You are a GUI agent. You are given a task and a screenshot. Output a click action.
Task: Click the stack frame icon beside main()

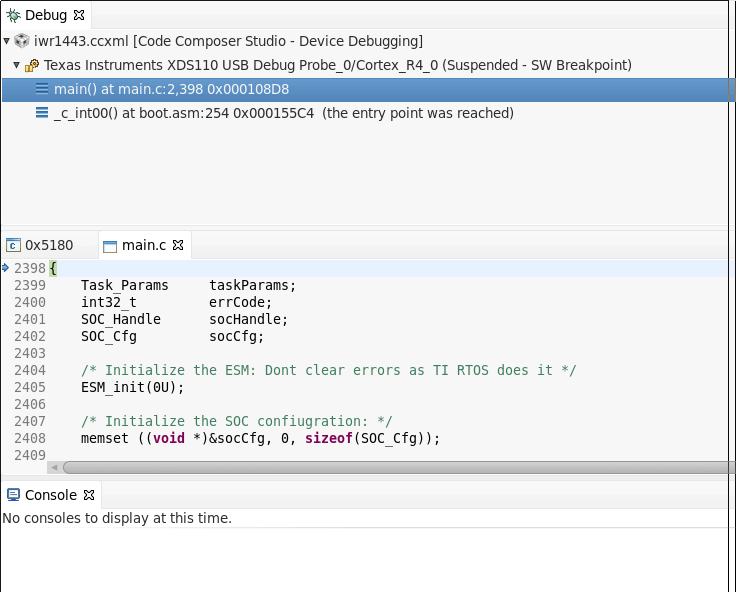42,89
